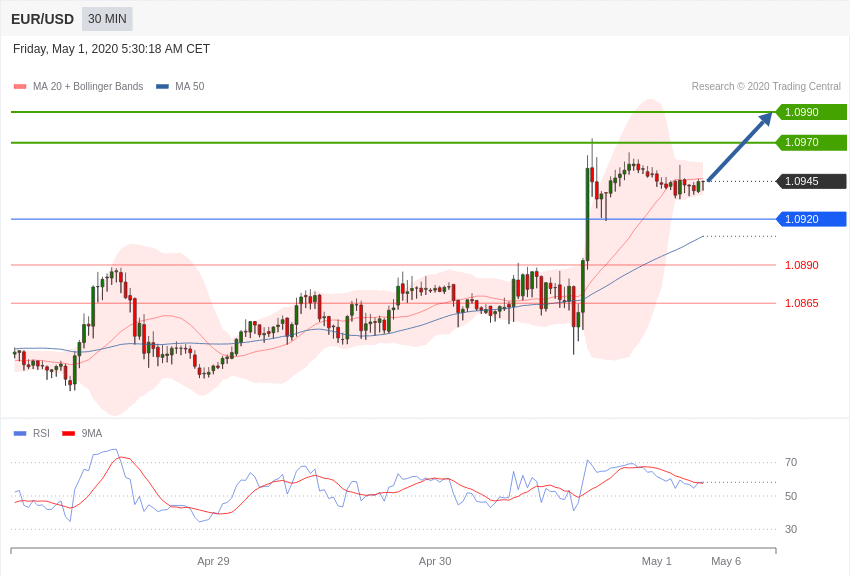Click the date and time stamp text
Image resolution: width=850 pixels, height=576 pixels.
coord(111,49)
